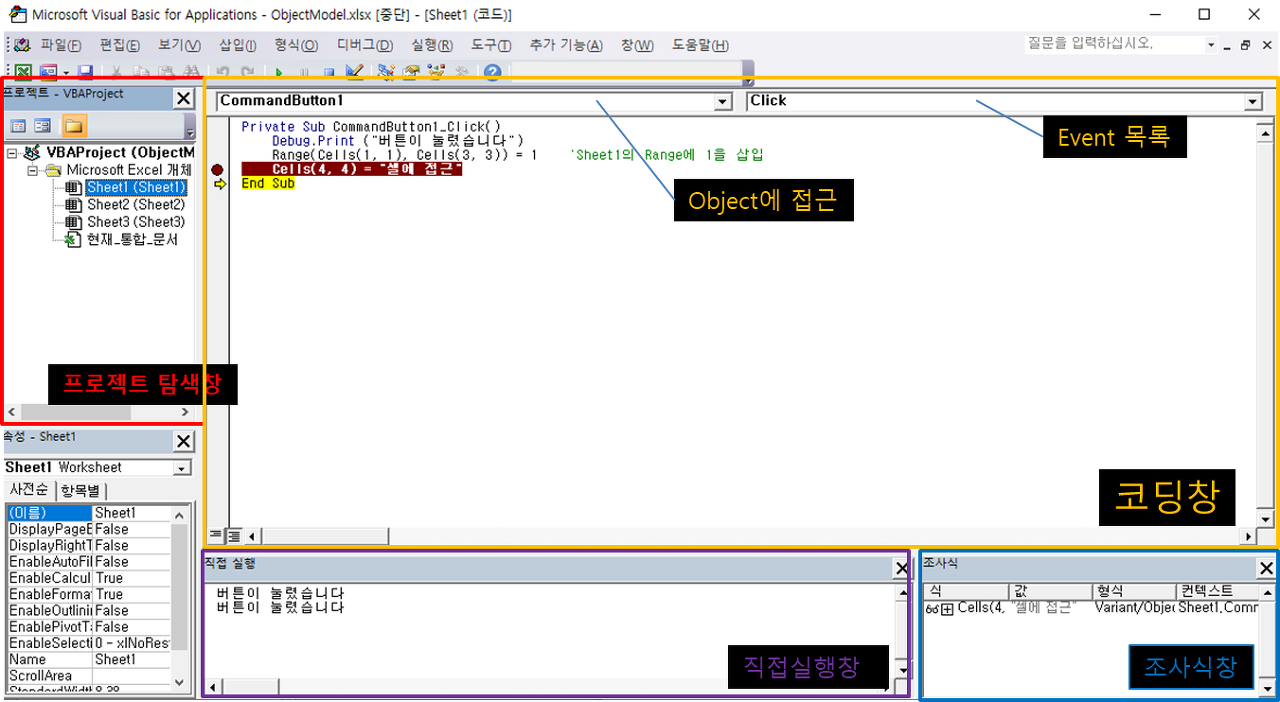Open the 삽입 menu
Image resolution: width=1280 pixels, height=702 pixels.
click(x=238, y=45)
